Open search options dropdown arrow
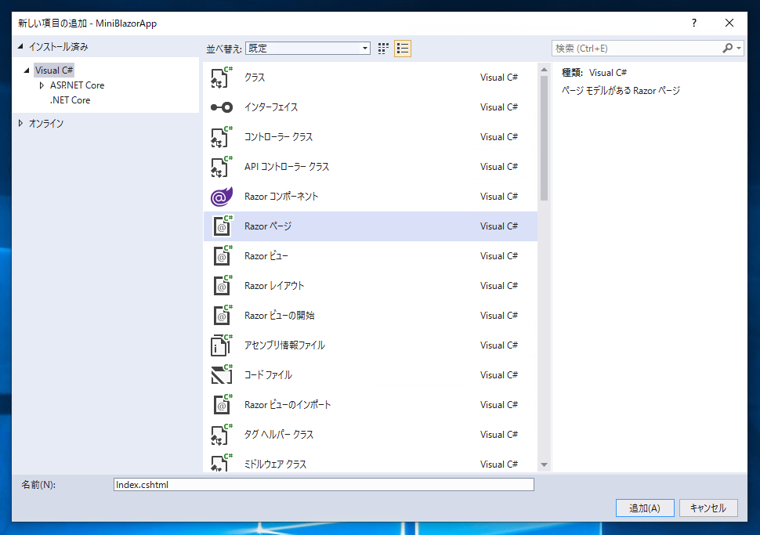 point(739,48)
